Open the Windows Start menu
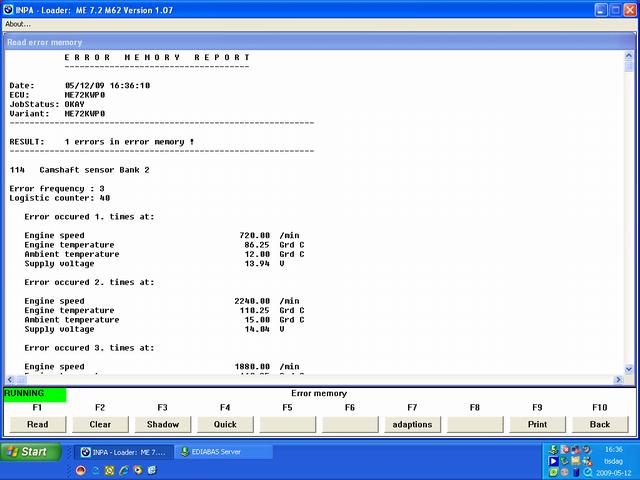The image size is (640, 480). click(x=27, y=452)
